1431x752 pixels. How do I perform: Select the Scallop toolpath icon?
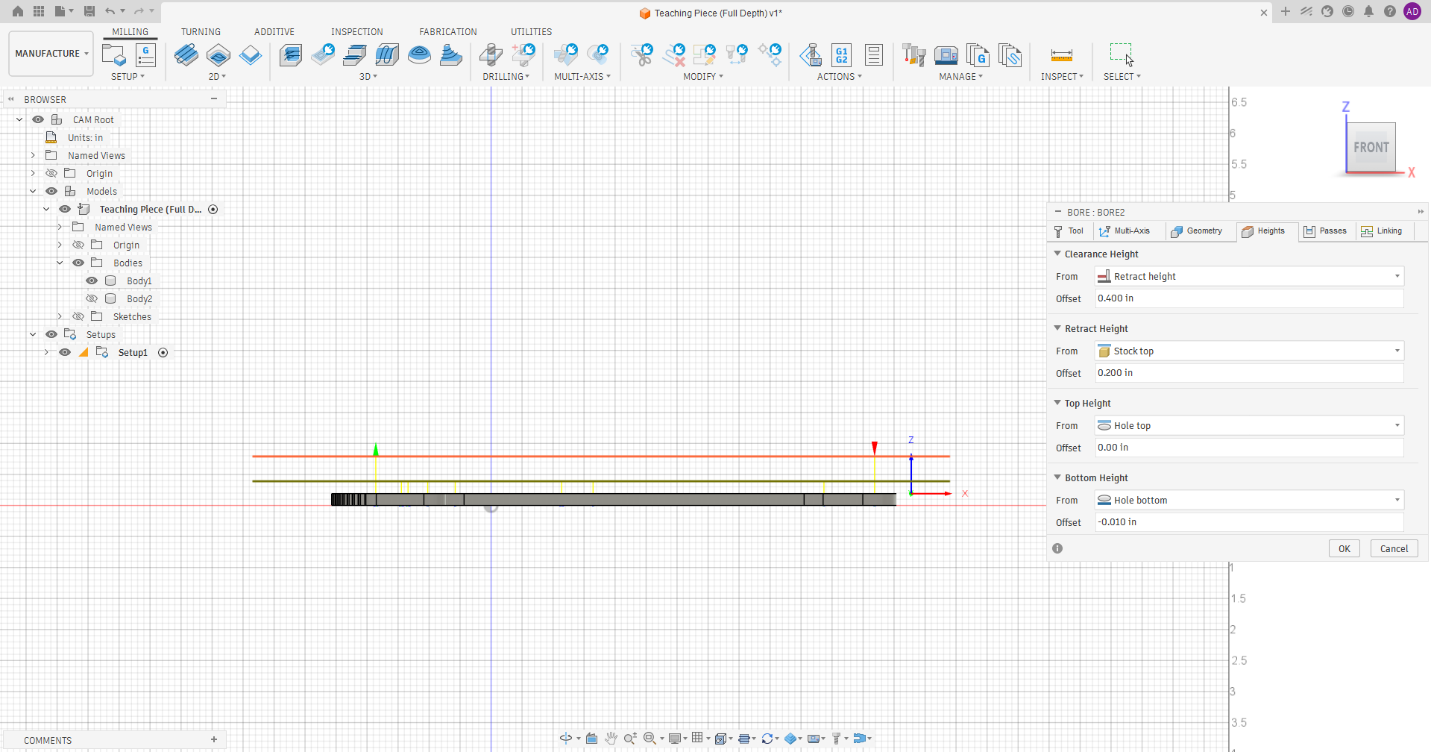click(420, 54)
